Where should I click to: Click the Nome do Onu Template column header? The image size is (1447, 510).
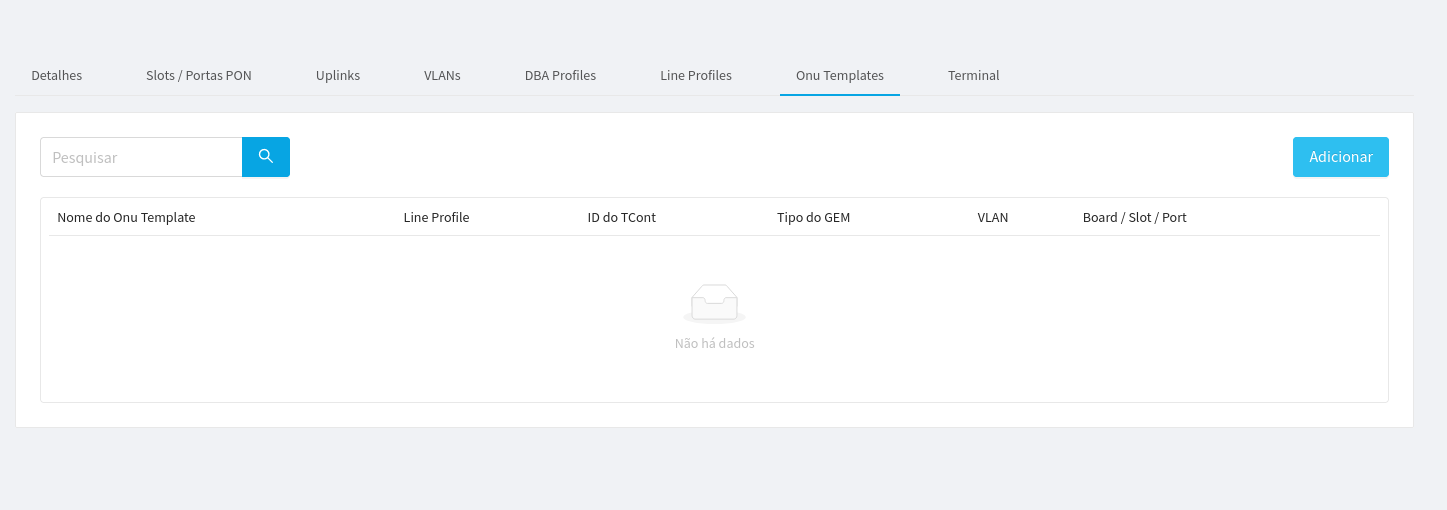pyautogui.click(x=126, y=217)
